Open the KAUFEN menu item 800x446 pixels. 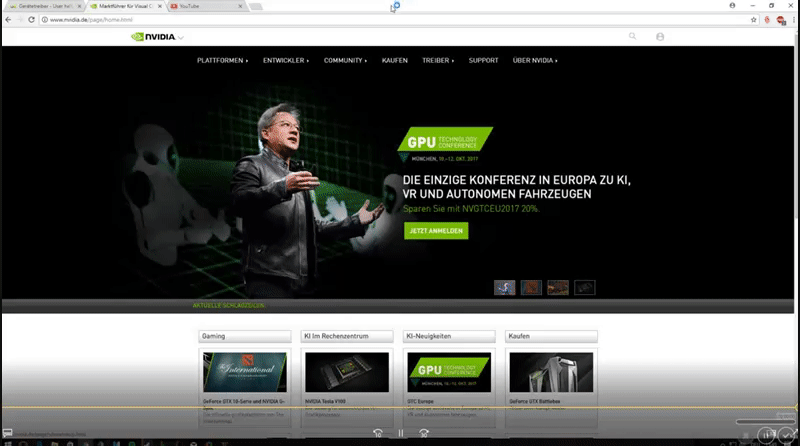point(394,60)
